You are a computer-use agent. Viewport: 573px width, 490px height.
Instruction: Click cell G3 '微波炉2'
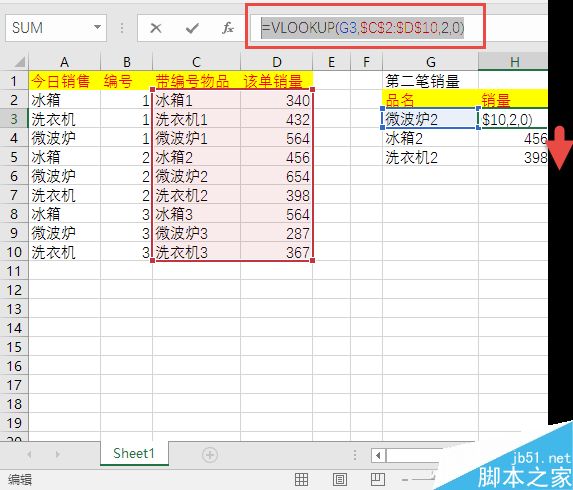(430, 119)
